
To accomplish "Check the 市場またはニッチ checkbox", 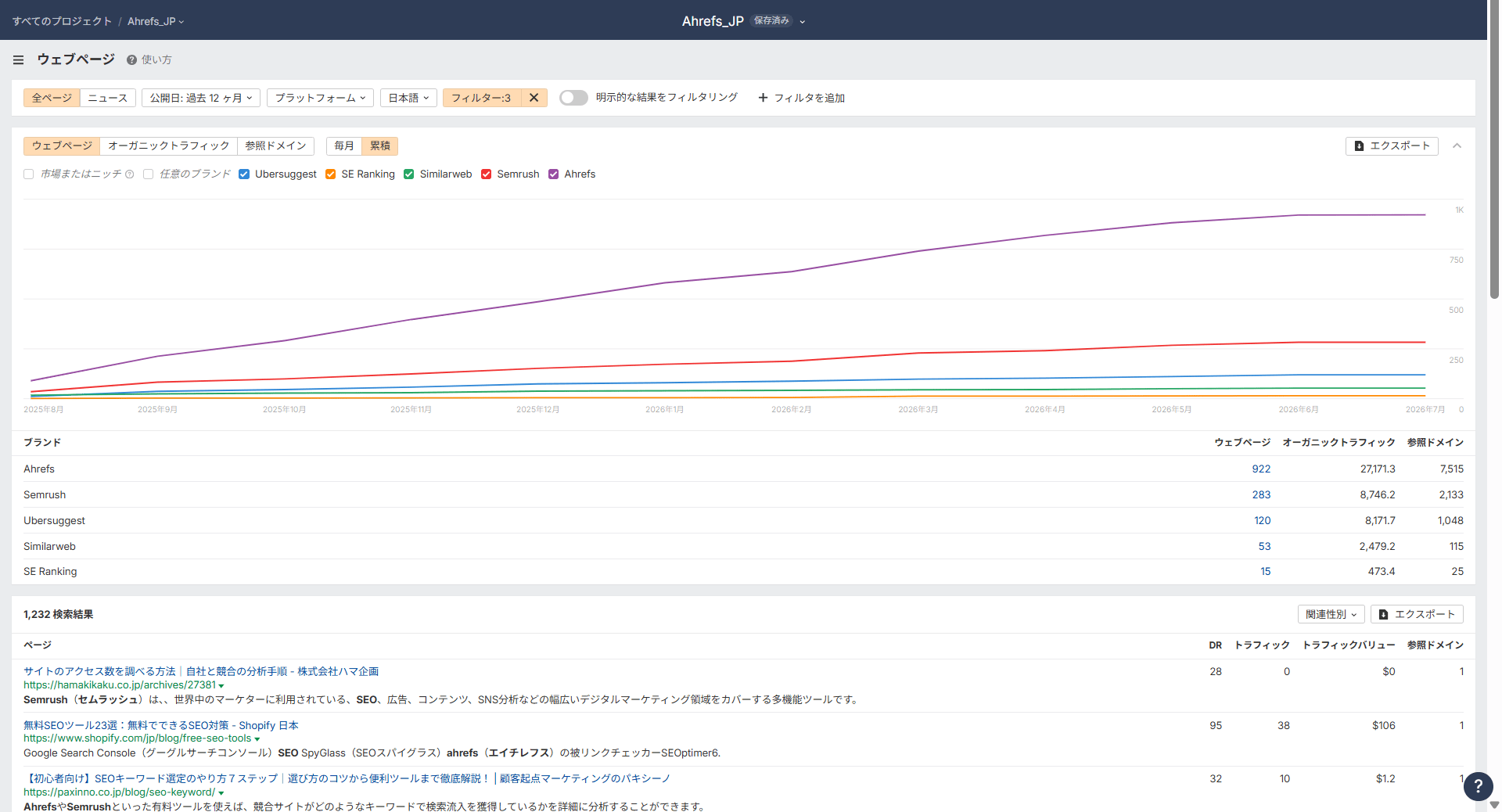I will (x=29, y=174).
